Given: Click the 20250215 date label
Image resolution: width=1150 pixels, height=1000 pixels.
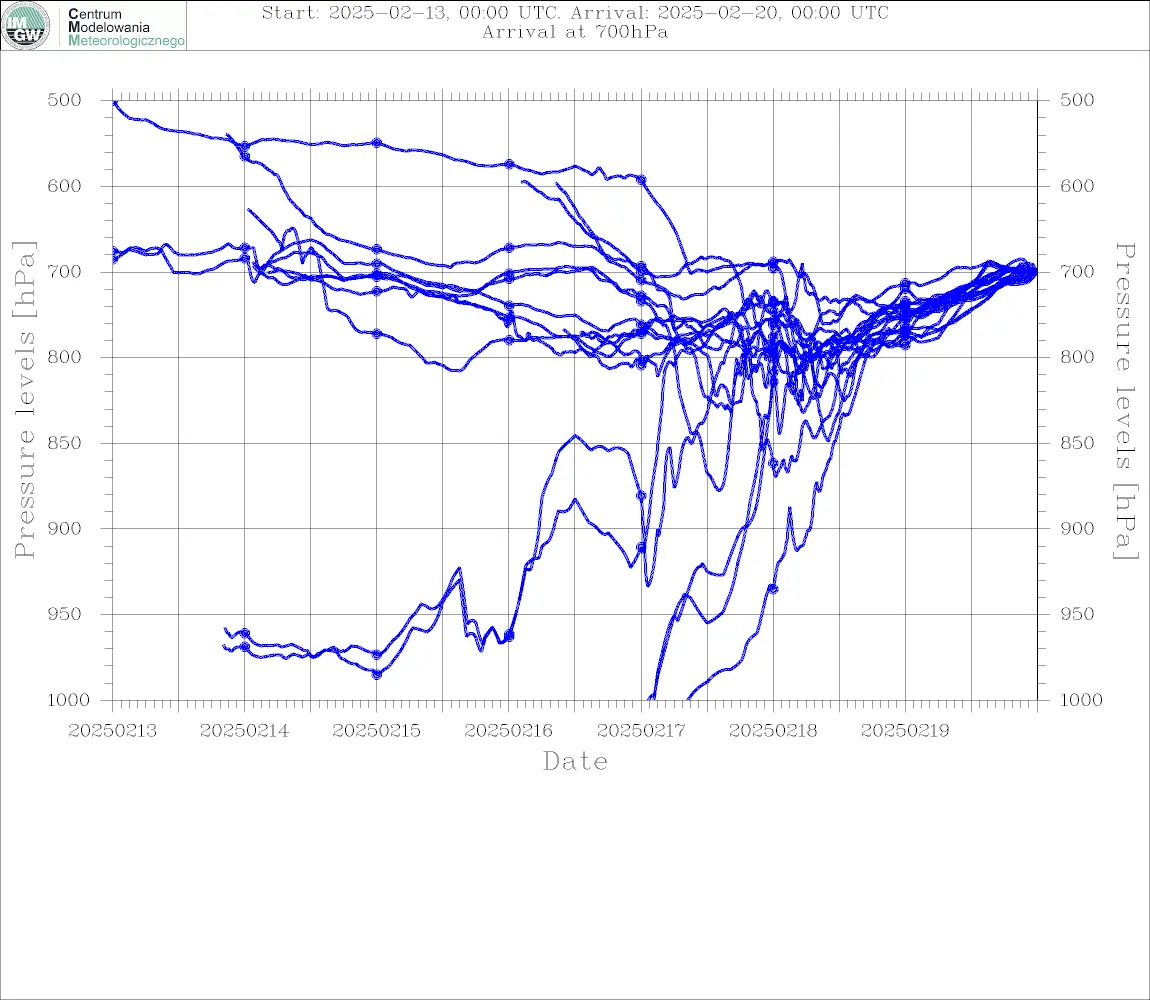Looking at the screenshot, I should click(x=376, y=731).
